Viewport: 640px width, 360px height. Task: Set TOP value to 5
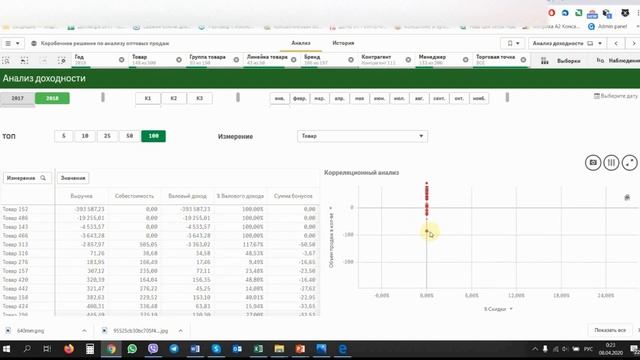(64, 136)
